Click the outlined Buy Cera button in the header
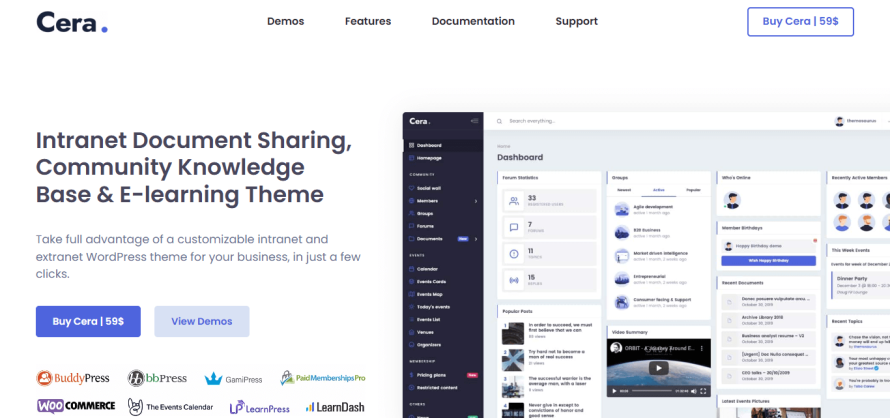 coord(800,22)
